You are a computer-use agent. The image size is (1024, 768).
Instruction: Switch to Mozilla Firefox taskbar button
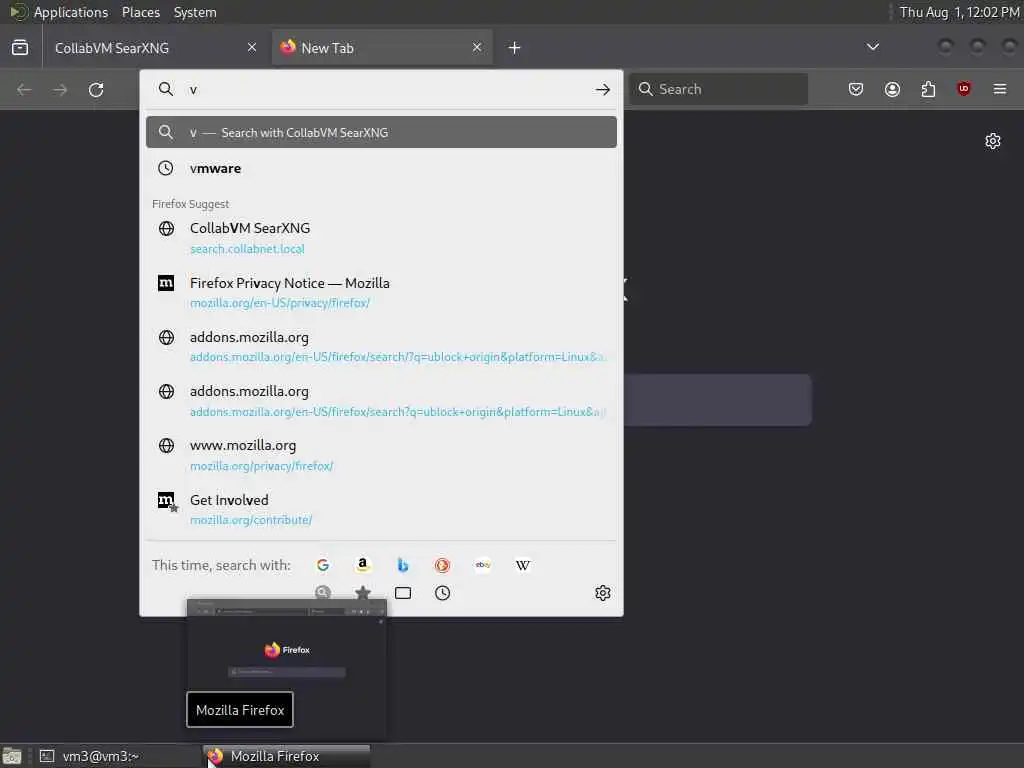[287, 756]
